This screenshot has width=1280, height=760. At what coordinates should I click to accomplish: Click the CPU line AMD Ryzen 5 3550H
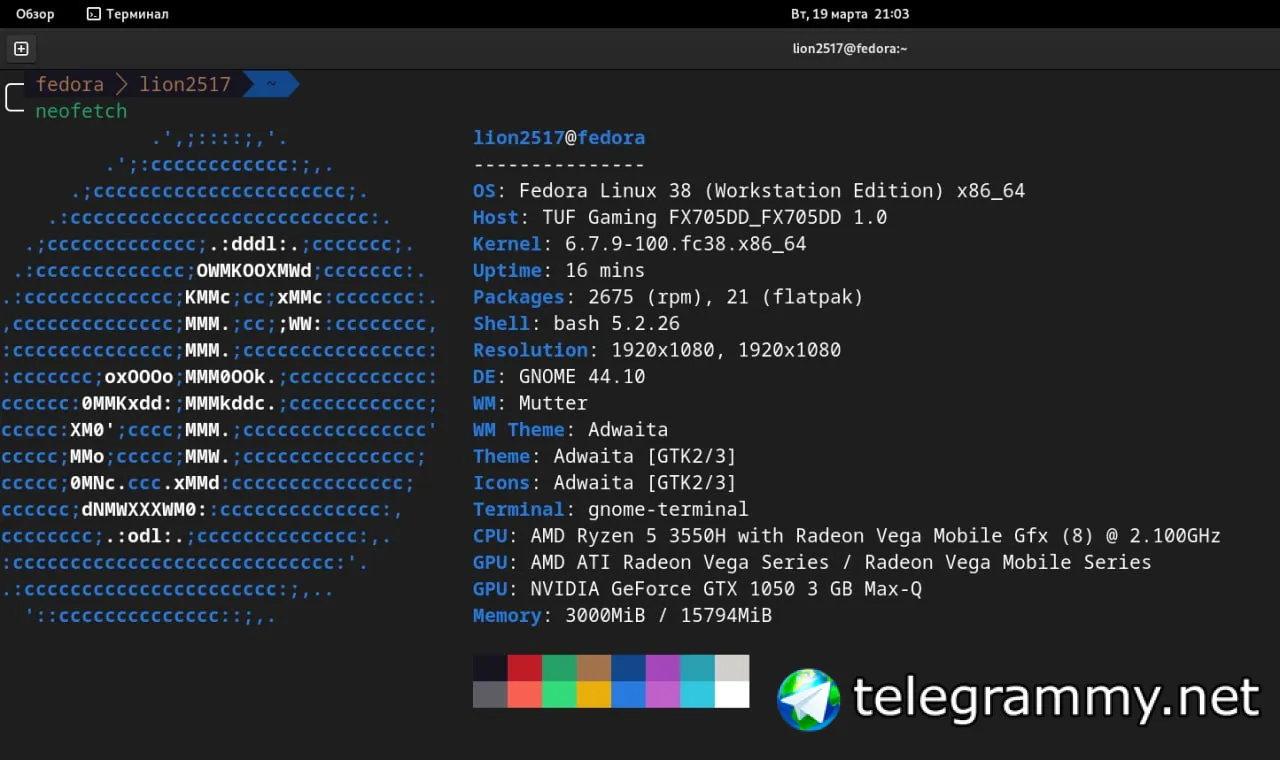(x=847, y=536)
